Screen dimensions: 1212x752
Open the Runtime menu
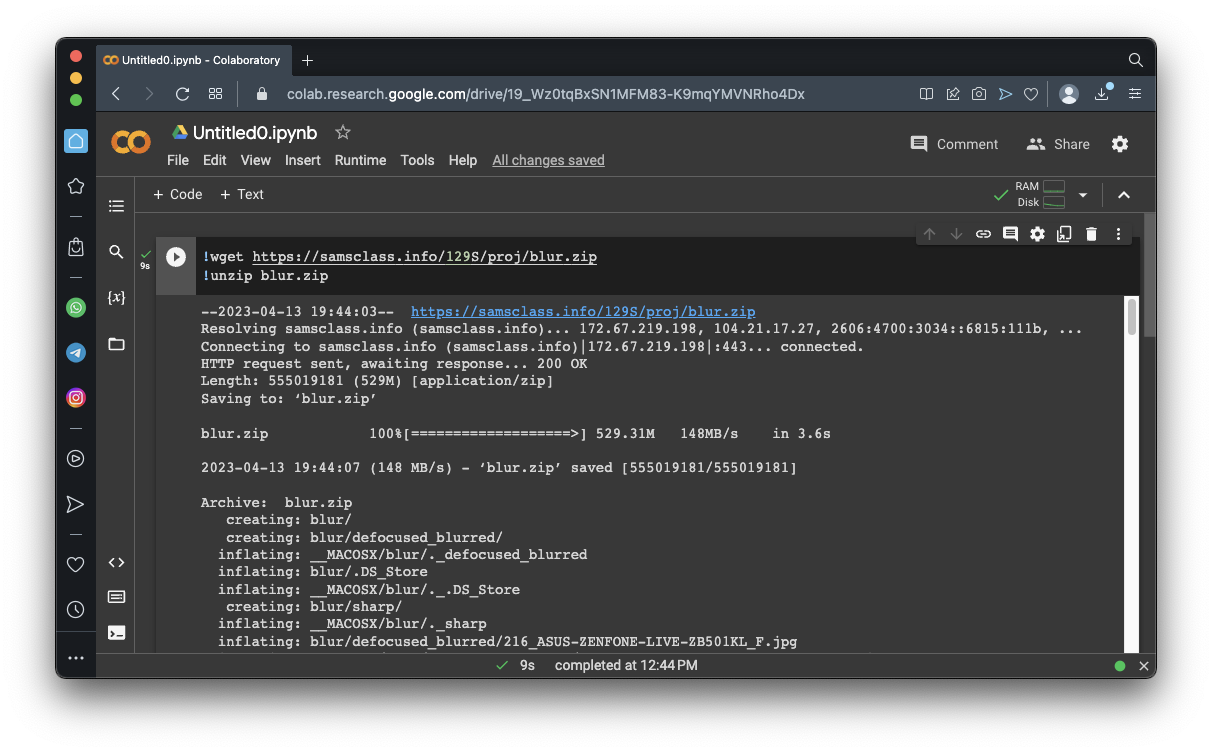click(x=360, y=160)
